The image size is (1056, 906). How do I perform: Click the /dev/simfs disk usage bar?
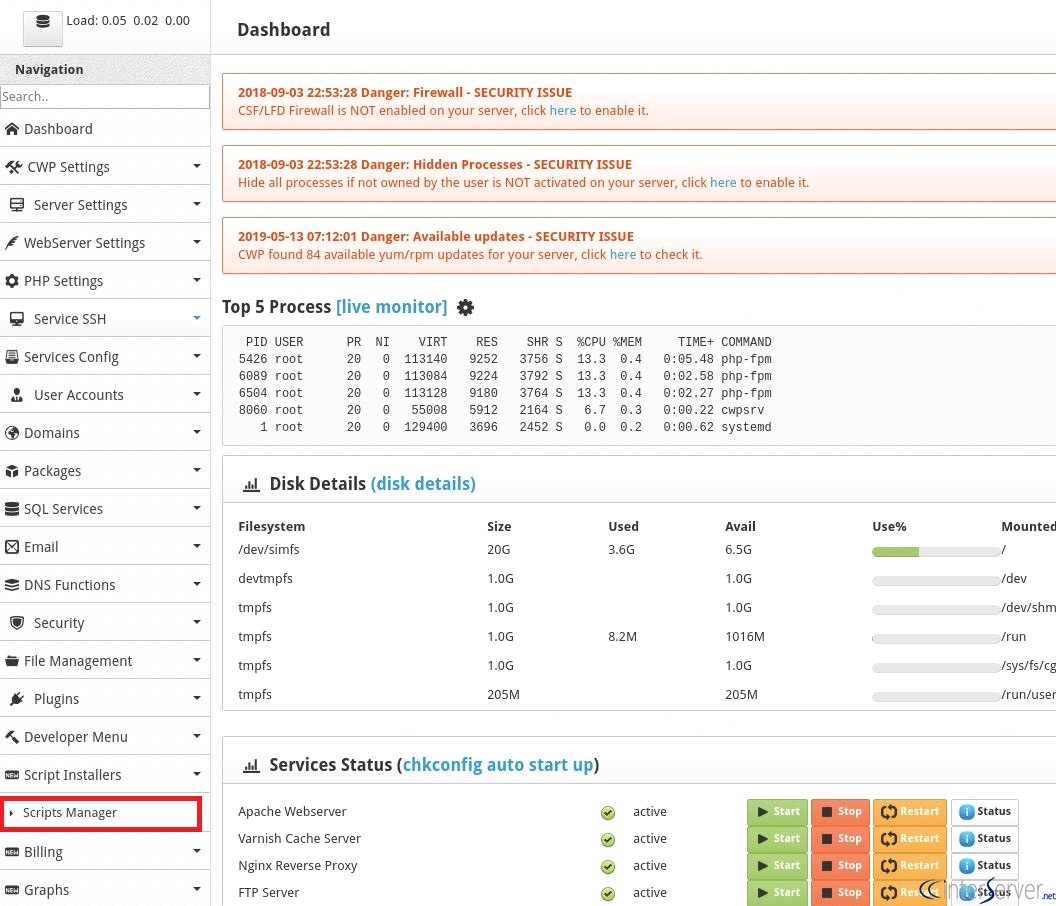[x=935, y=552]
